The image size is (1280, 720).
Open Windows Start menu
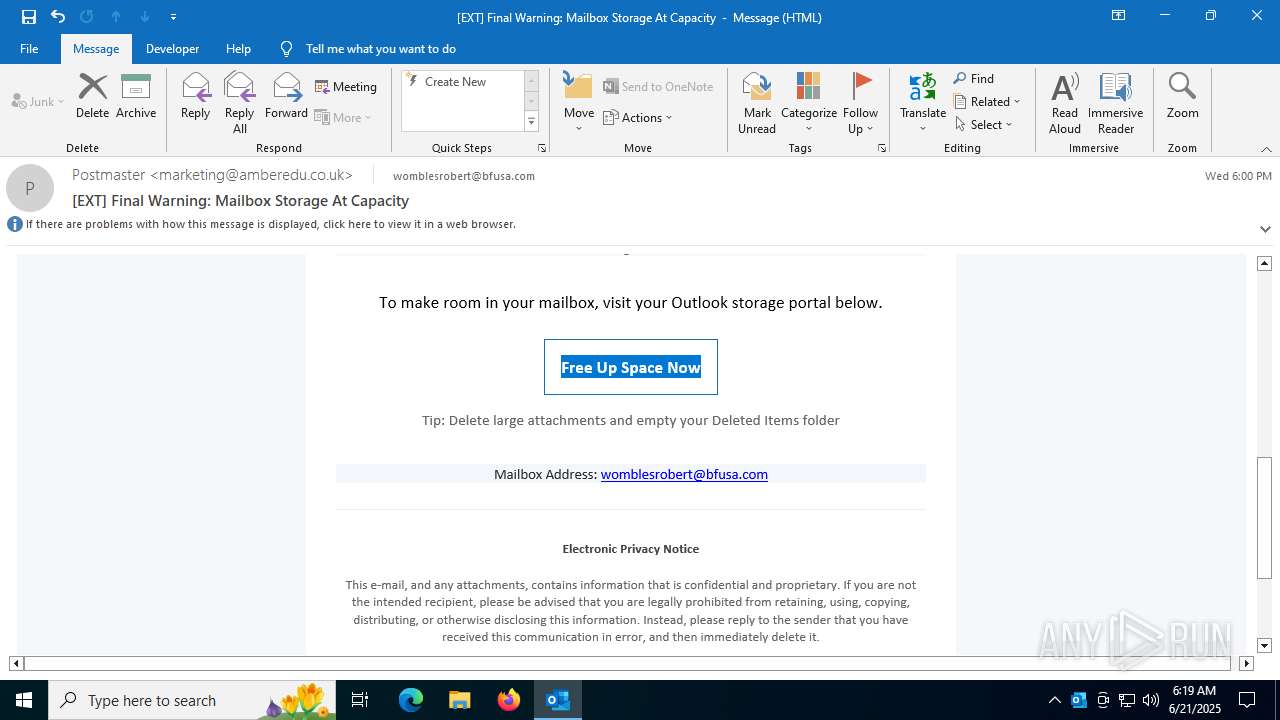24,700
